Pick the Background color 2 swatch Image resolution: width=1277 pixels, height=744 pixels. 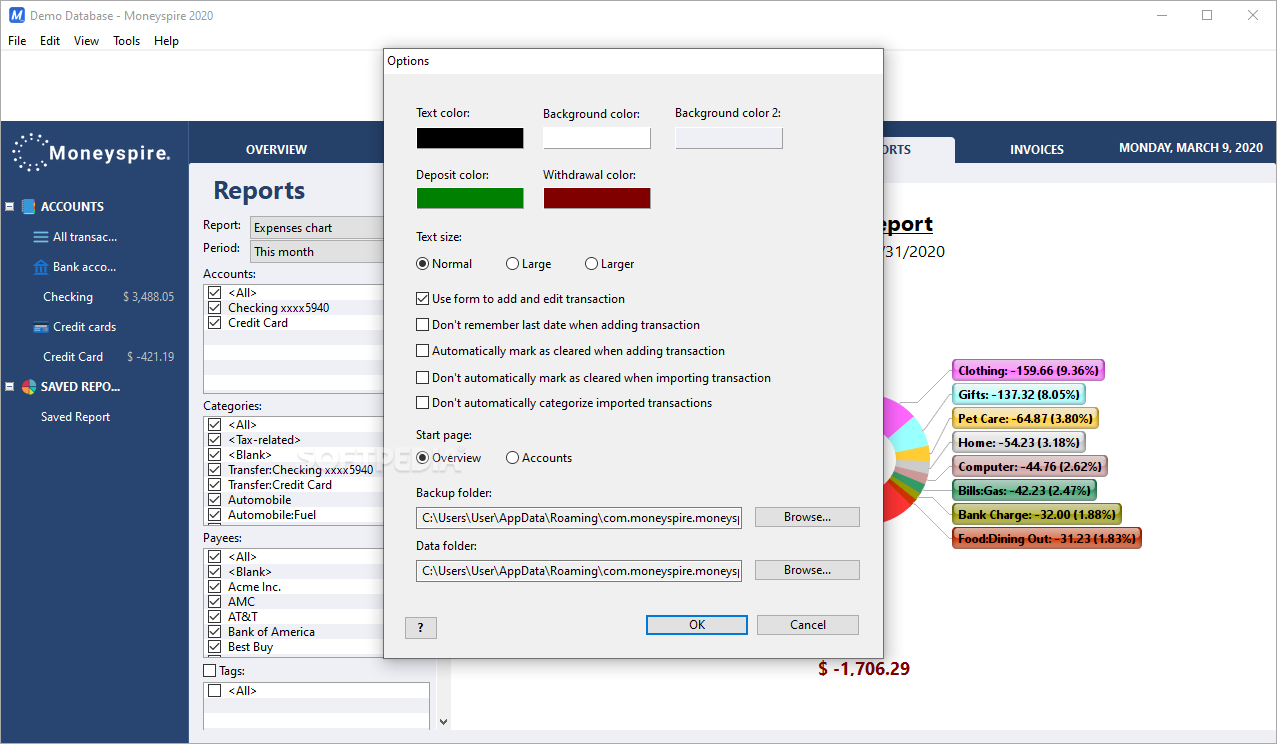coord(729,138)
